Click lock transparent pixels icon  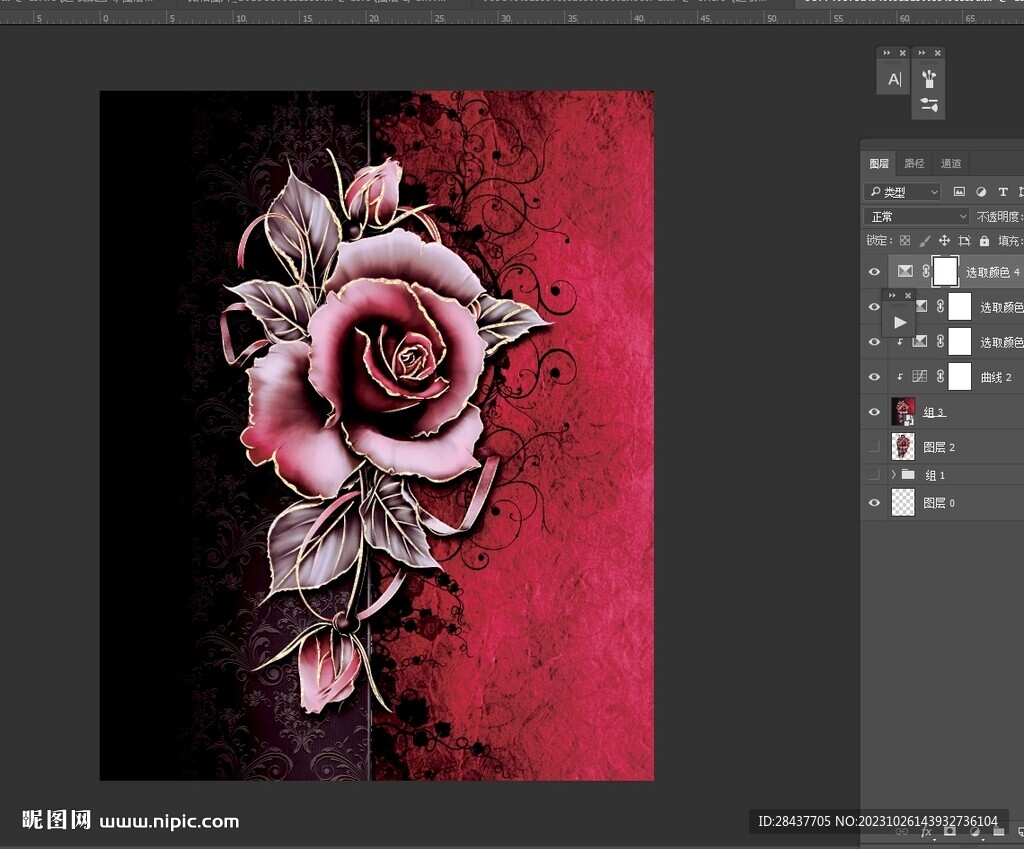tap(905, 241)
